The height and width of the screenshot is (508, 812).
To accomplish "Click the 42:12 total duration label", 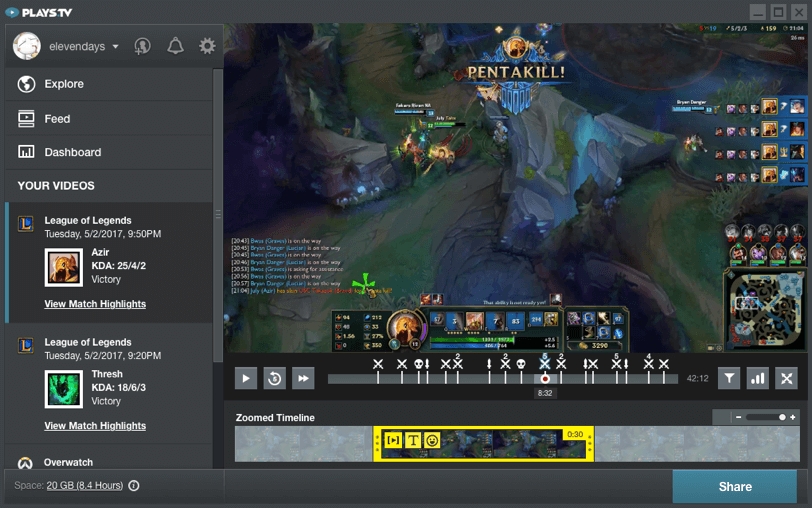I will (697, 379).
